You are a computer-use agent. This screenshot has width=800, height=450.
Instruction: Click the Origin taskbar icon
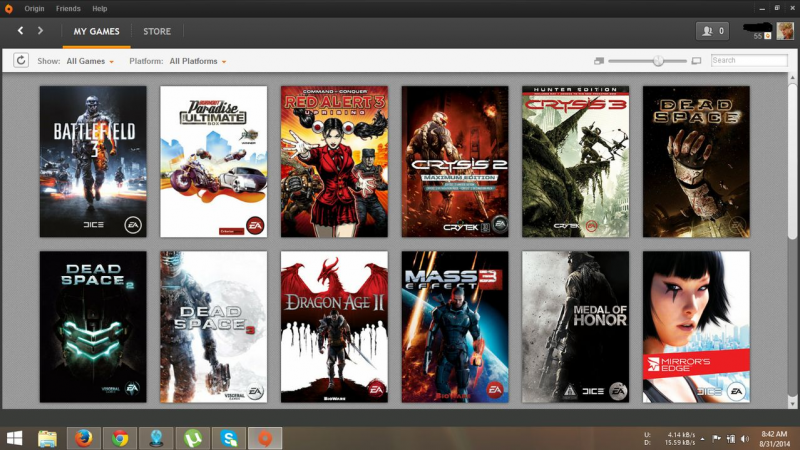click(265, 438)
